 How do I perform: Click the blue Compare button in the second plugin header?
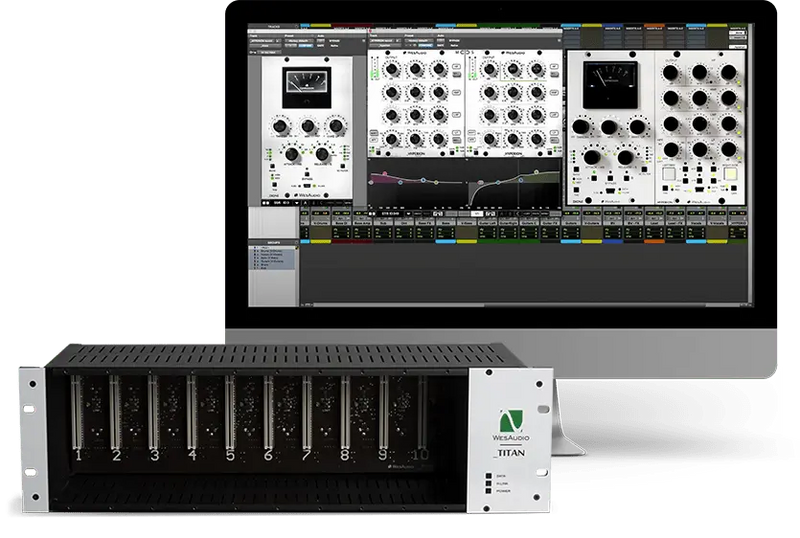point(426,45)
